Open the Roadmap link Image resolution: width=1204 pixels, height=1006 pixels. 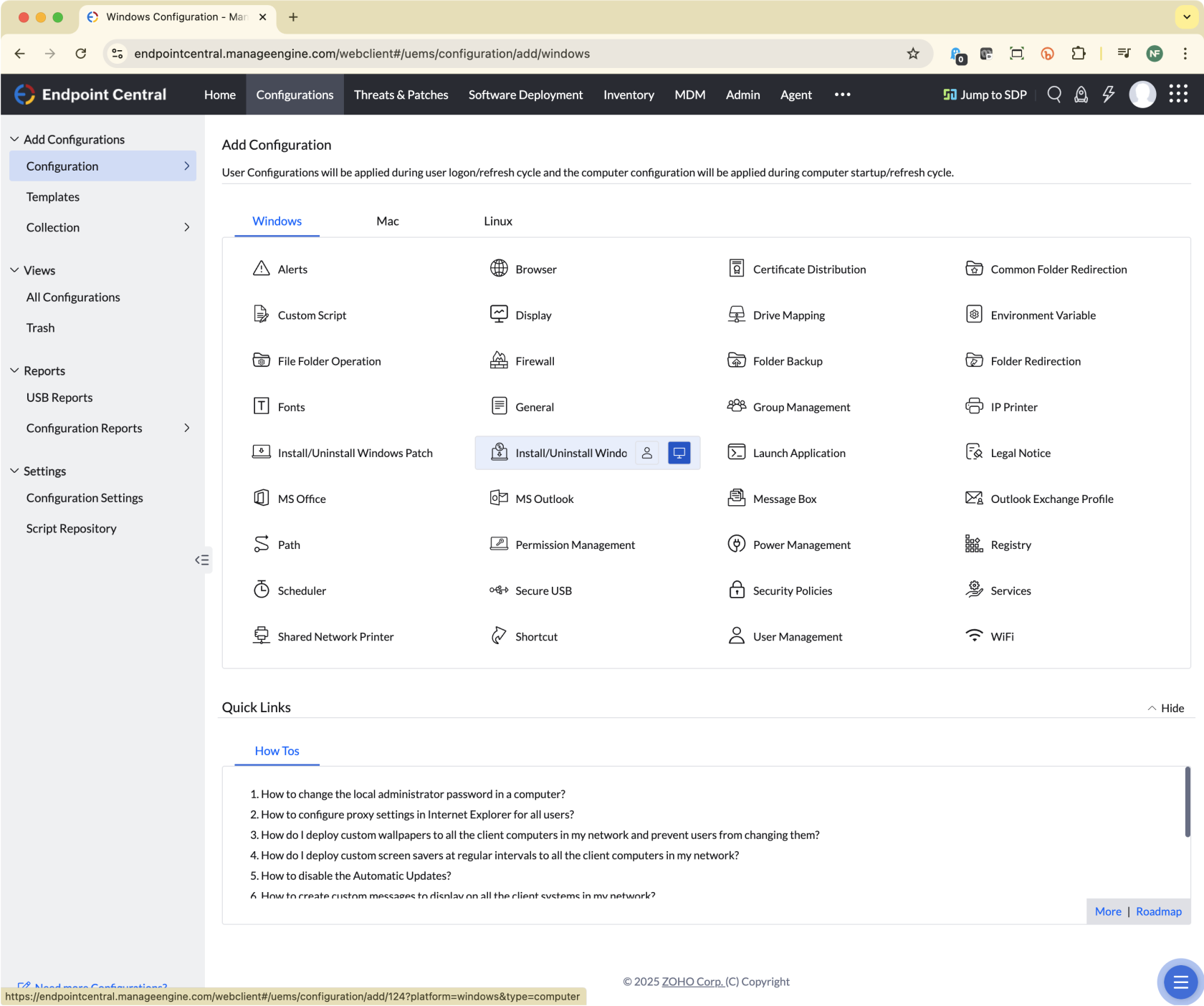coord(1159,911)
